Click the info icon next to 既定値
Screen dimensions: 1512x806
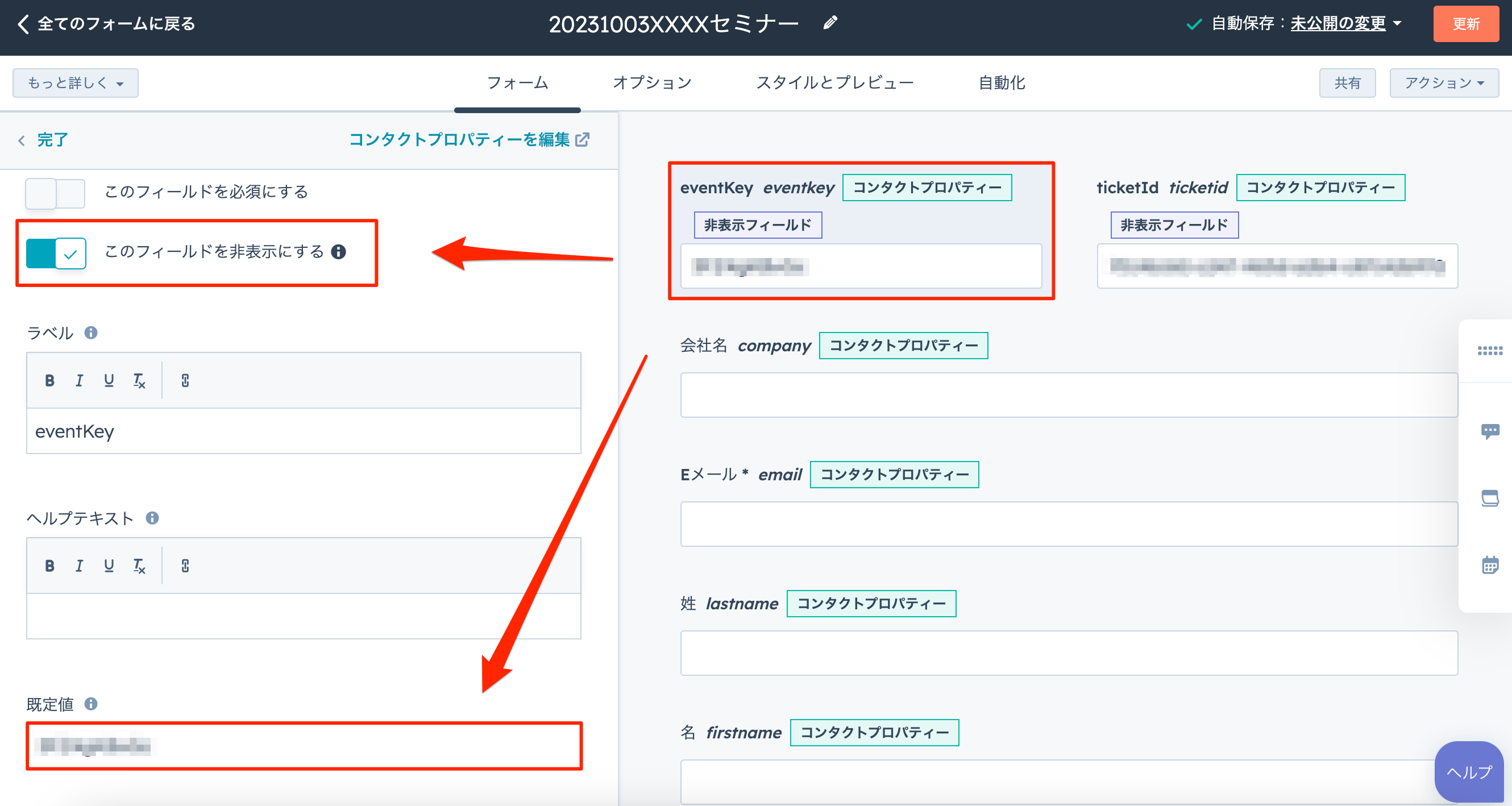pos(90,703)
